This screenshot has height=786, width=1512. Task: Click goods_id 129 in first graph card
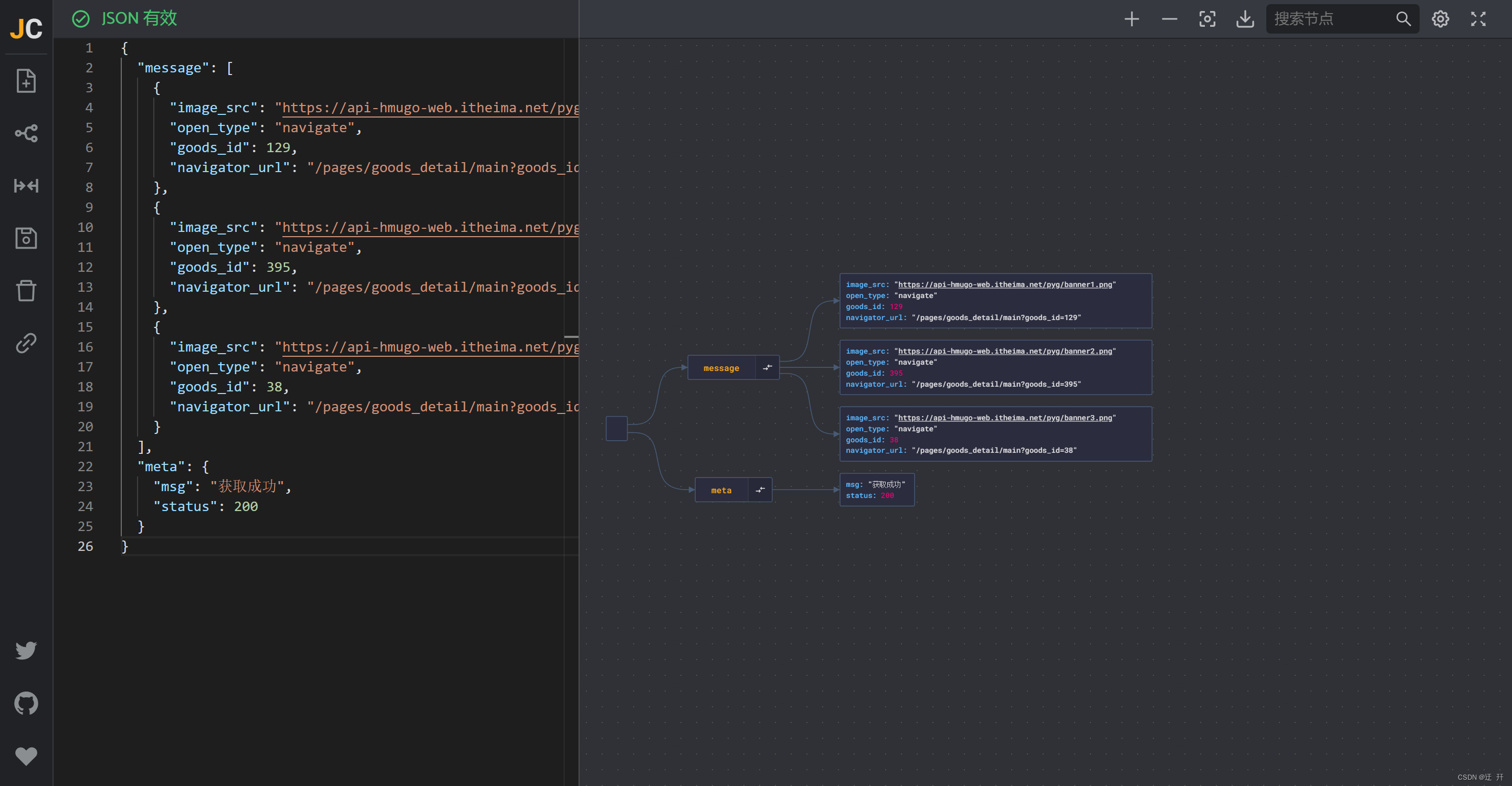click(x=896, y=306)
